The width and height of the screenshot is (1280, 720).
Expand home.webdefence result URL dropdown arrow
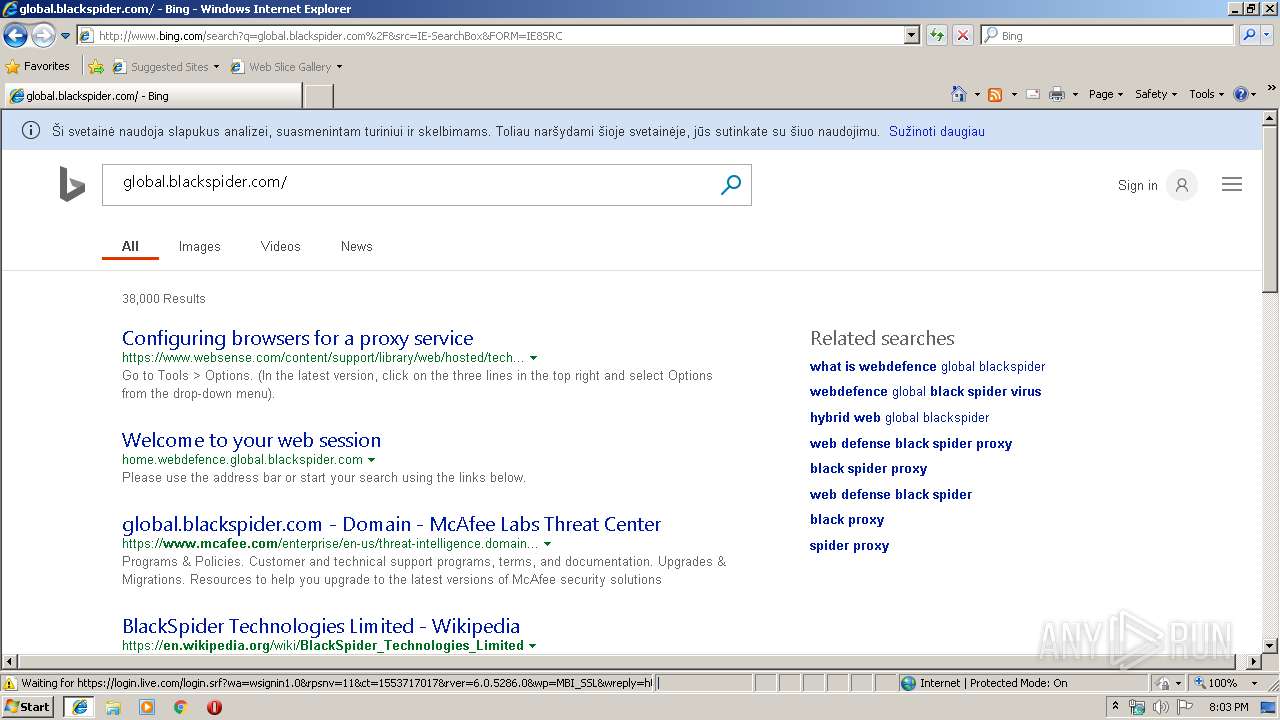(371, 460)
